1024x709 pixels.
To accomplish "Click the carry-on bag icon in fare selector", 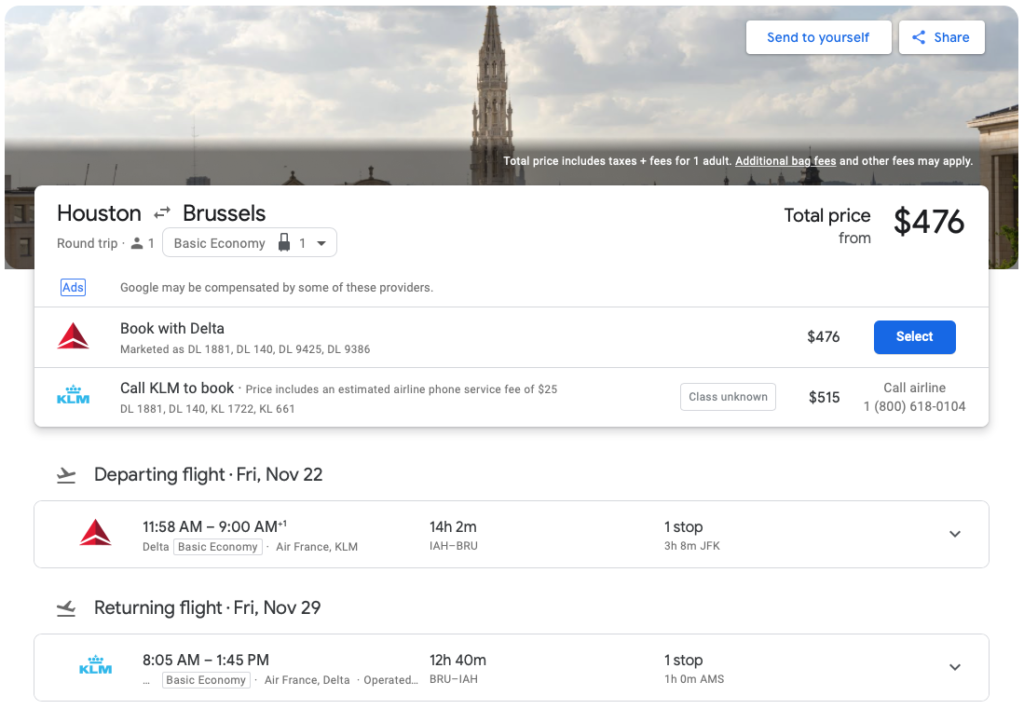I will [x=284, y=243].
